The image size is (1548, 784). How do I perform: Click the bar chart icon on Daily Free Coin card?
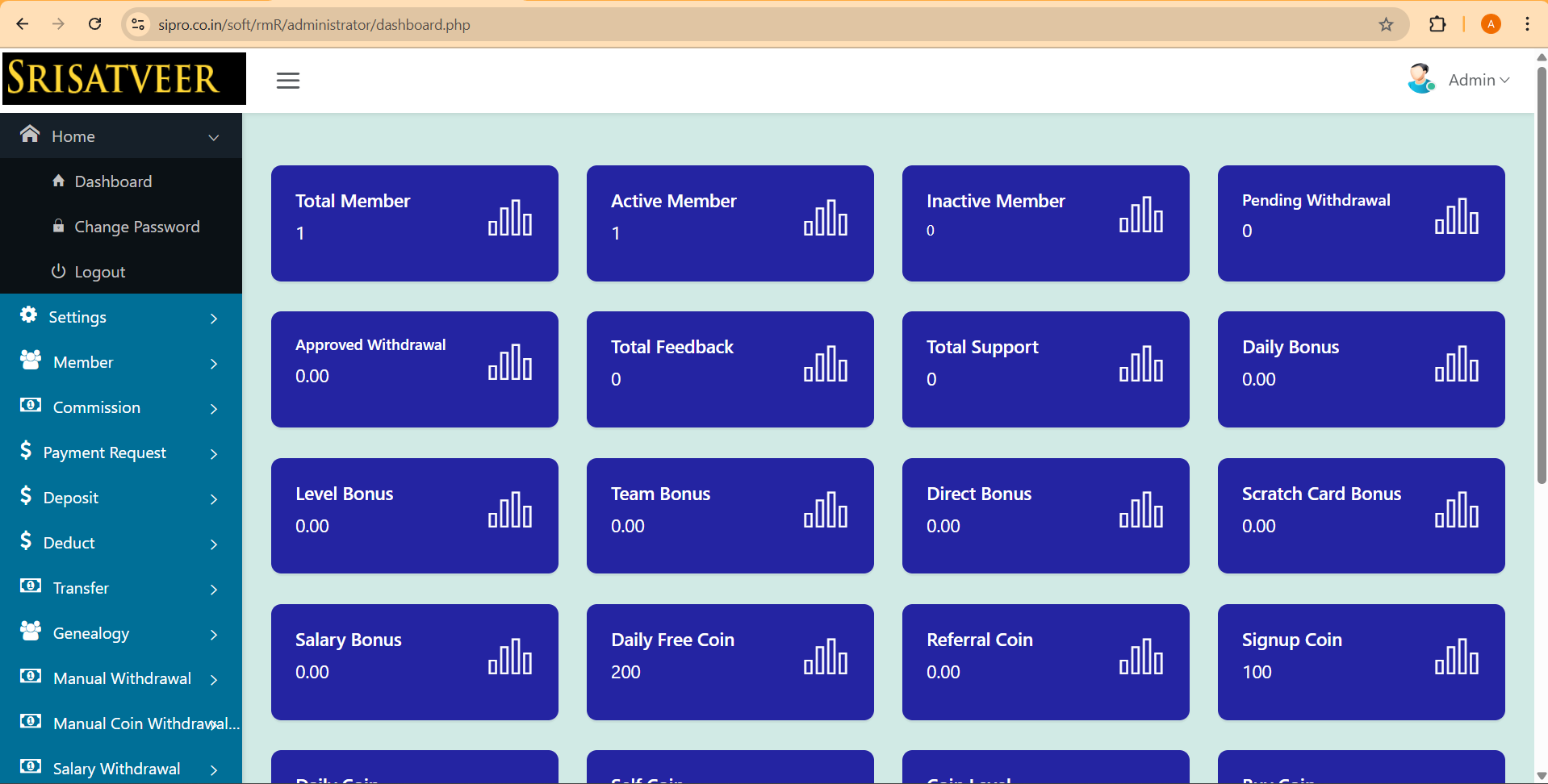tap(825, 657)
